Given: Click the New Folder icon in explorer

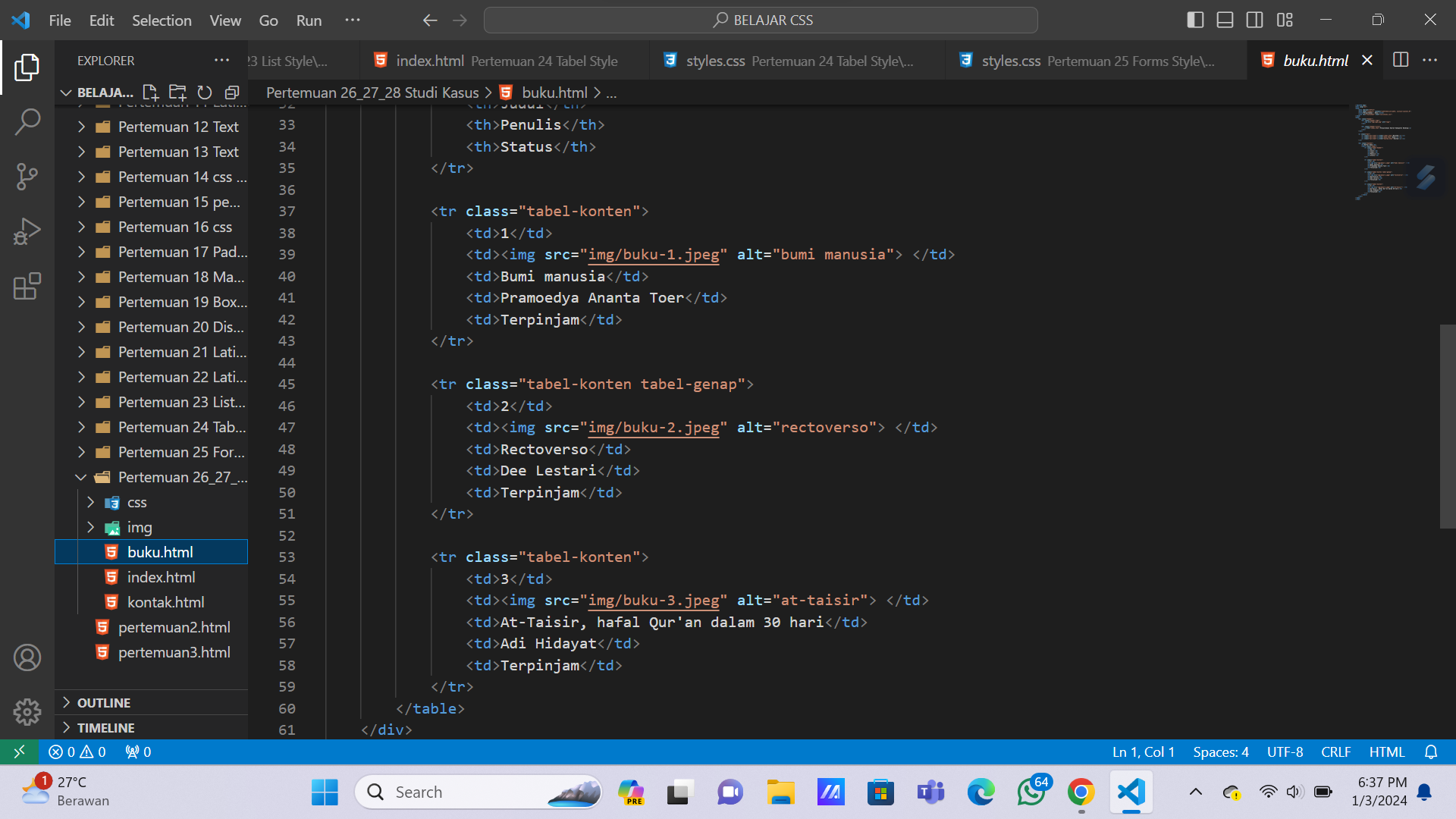Looking at the screenshot, I should pyautogui.click(x=177, y=93).
